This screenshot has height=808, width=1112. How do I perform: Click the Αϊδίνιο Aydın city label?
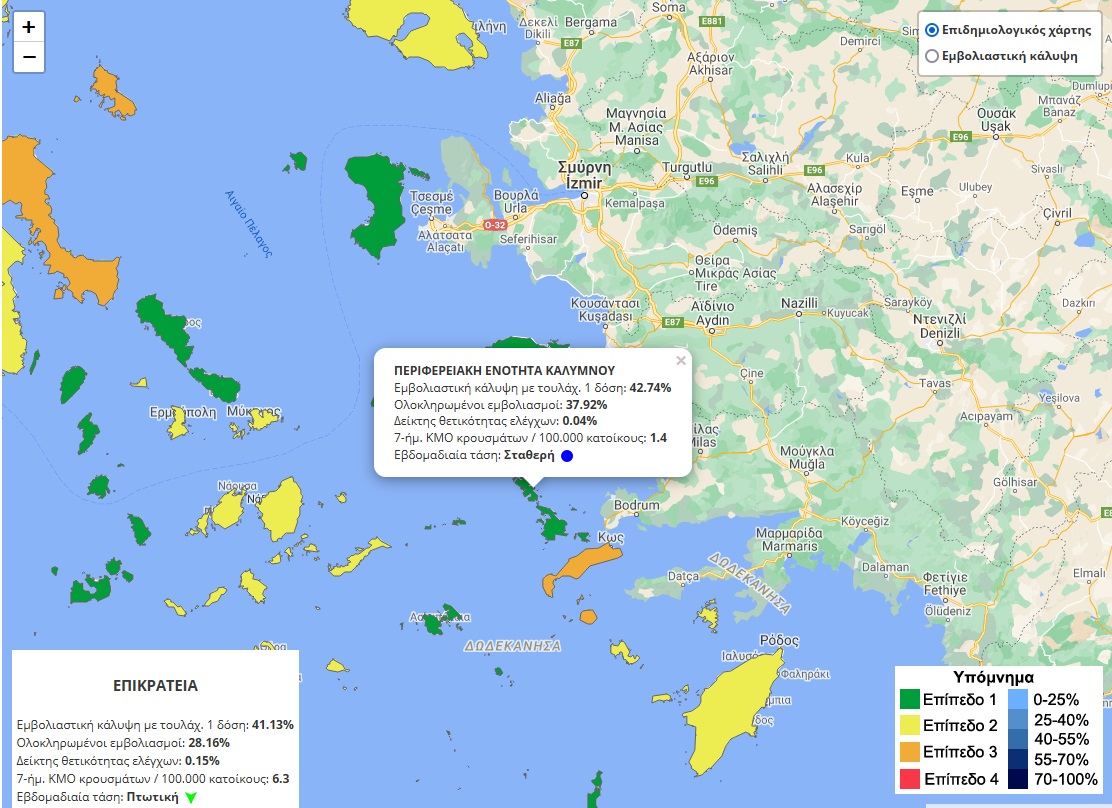713,313
